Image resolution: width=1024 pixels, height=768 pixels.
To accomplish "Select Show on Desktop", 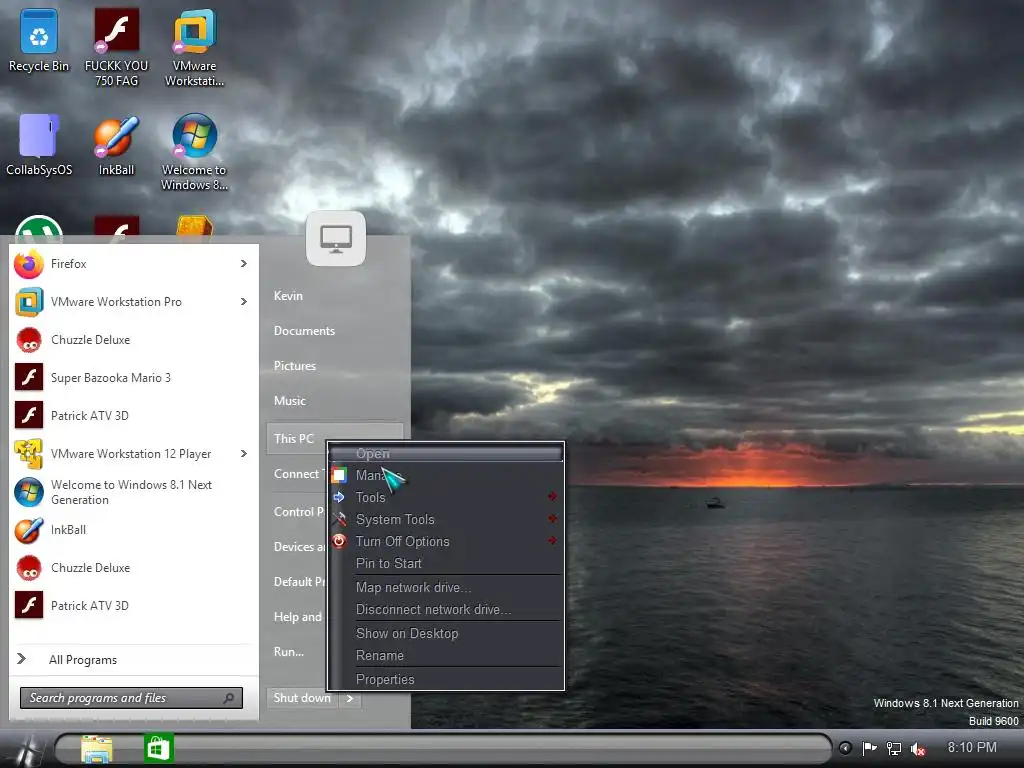I will pyautogui.click(x=445, y=633).
